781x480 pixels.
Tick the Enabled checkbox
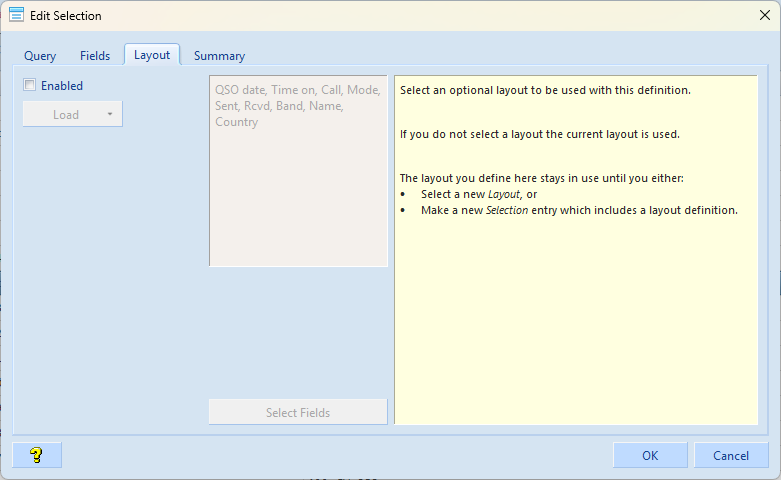30,86
